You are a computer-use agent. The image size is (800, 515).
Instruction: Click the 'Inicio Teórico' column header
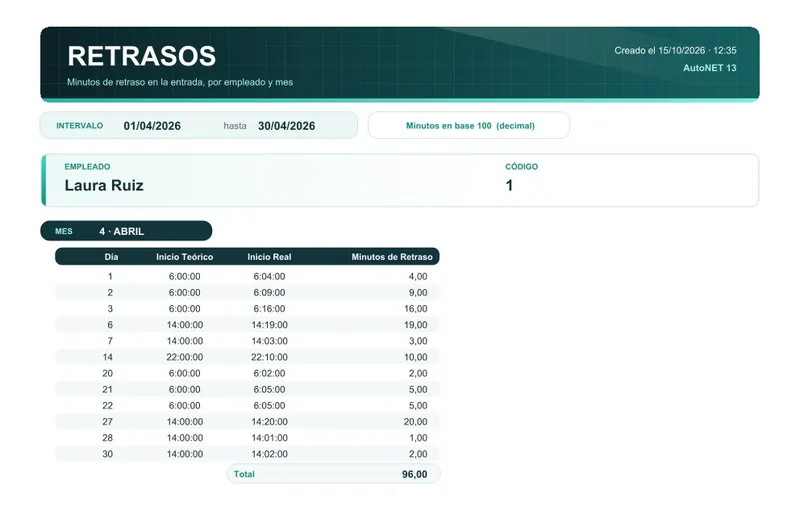(185, 257)
